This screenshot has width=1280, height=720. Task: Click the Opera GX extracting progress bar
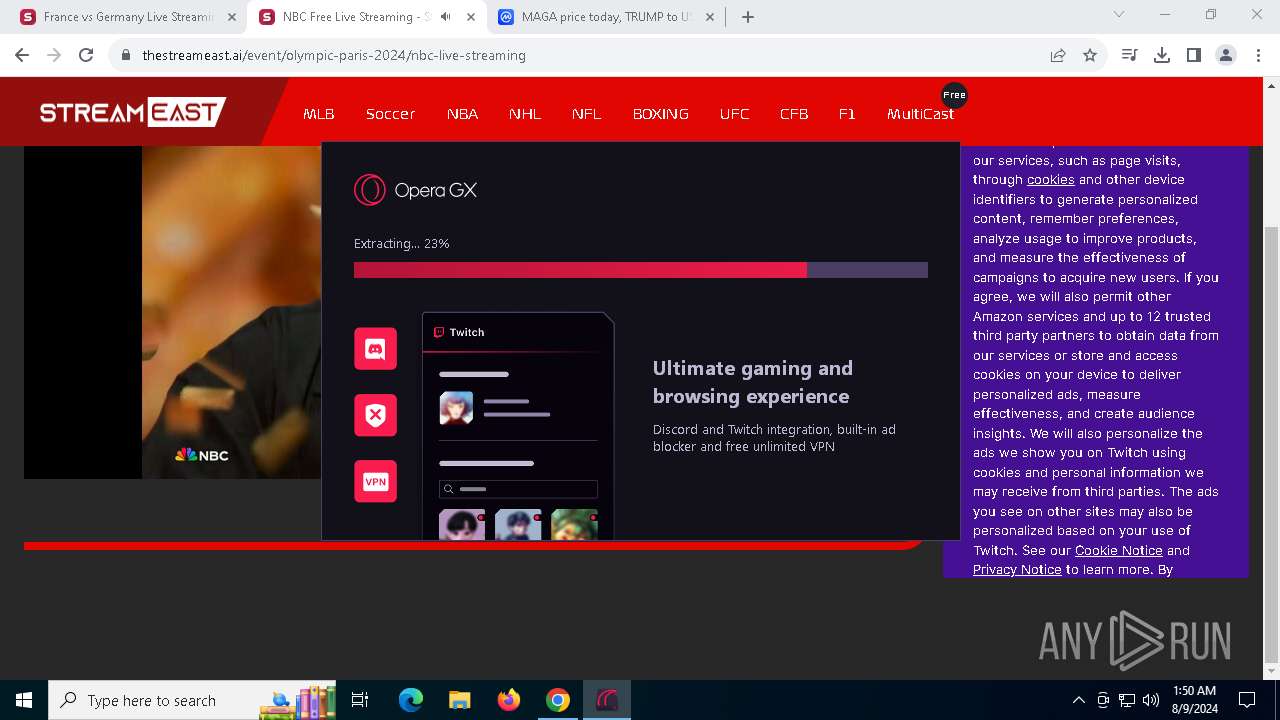(641, 270)
